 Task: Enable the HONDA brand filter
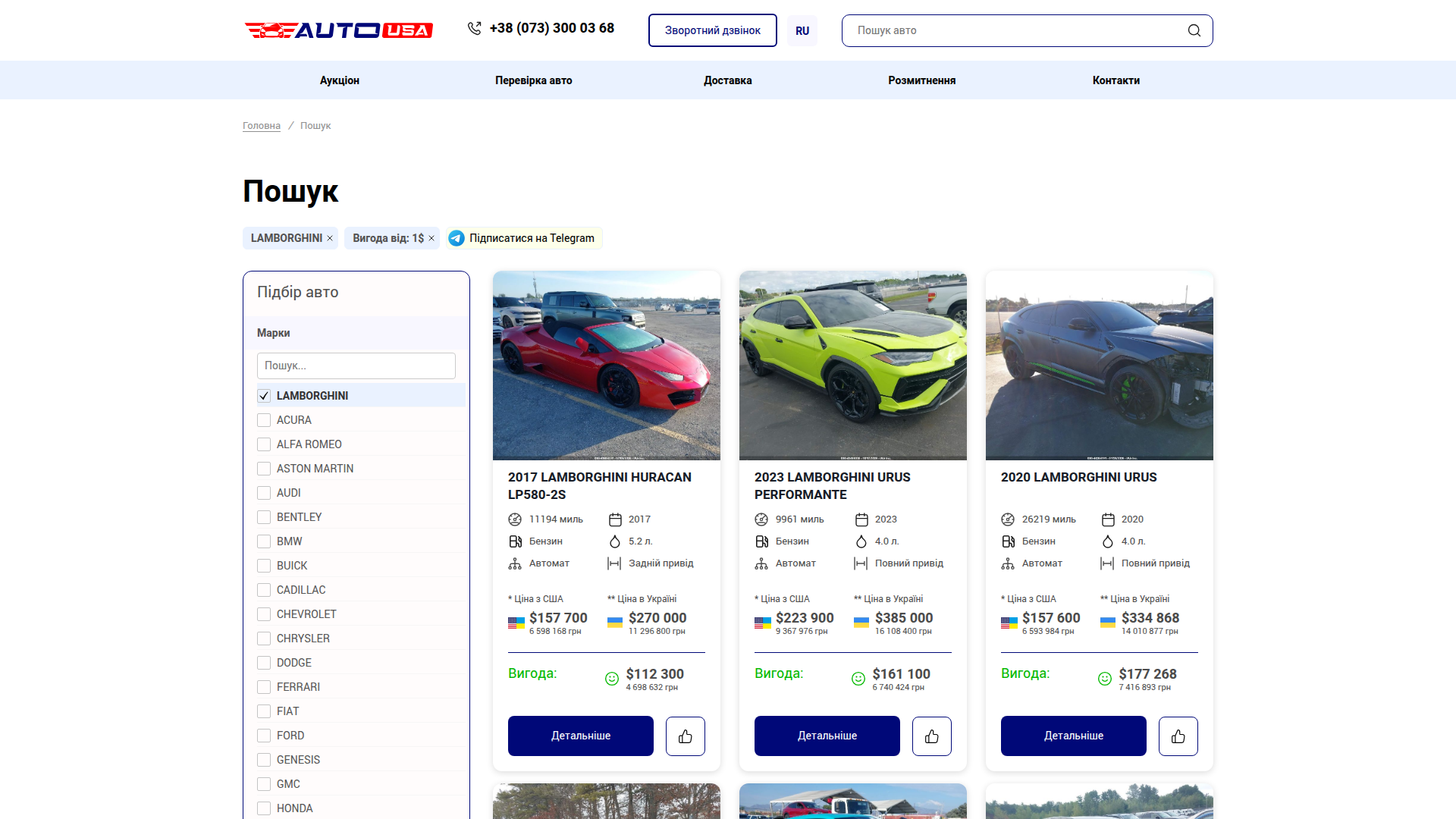tap(264, 808)
